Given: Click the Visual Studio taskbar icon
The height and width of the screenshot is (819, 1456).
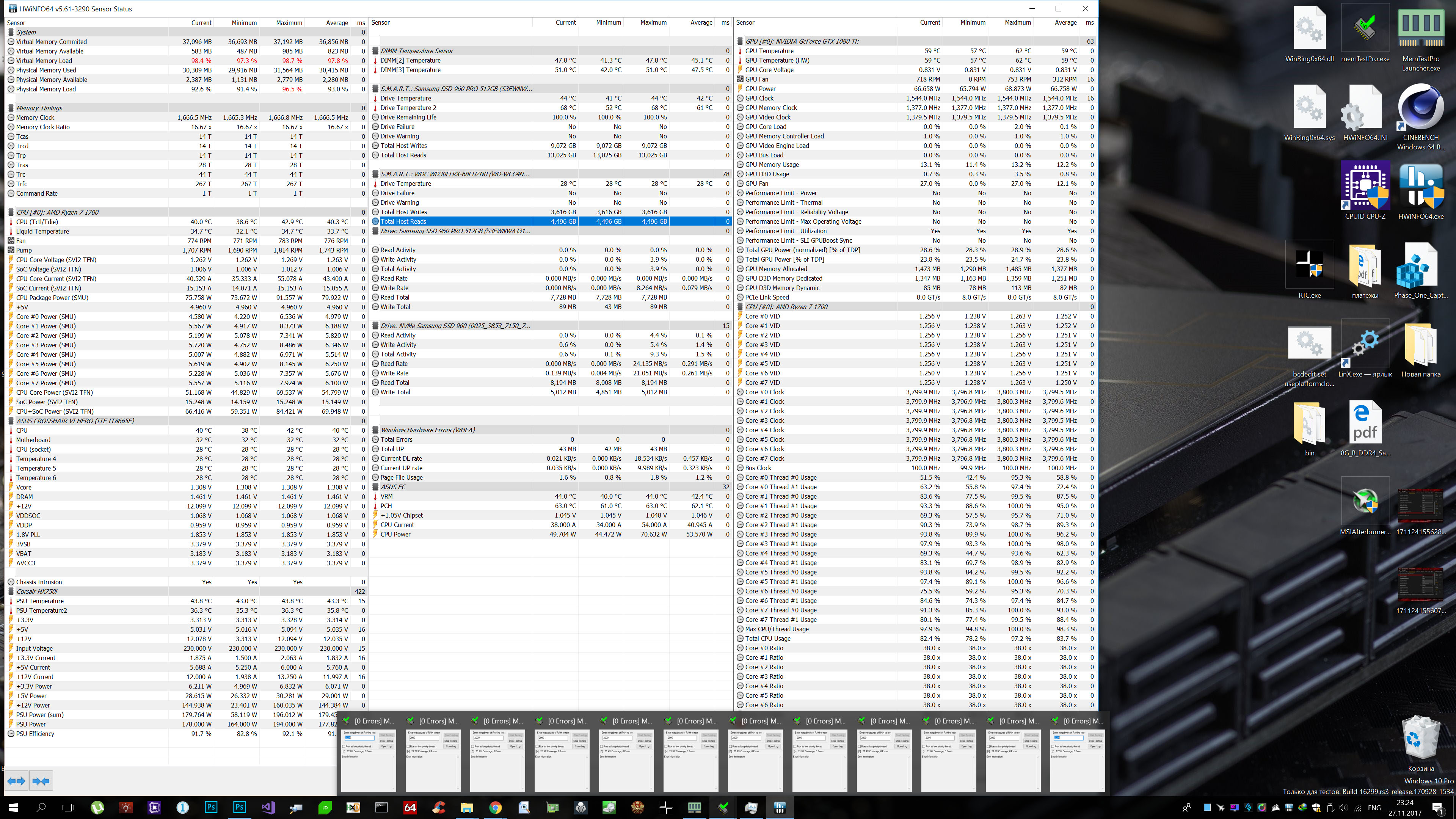Looking at the screenshot, I should pyautogui.click(x=268, y=807).
